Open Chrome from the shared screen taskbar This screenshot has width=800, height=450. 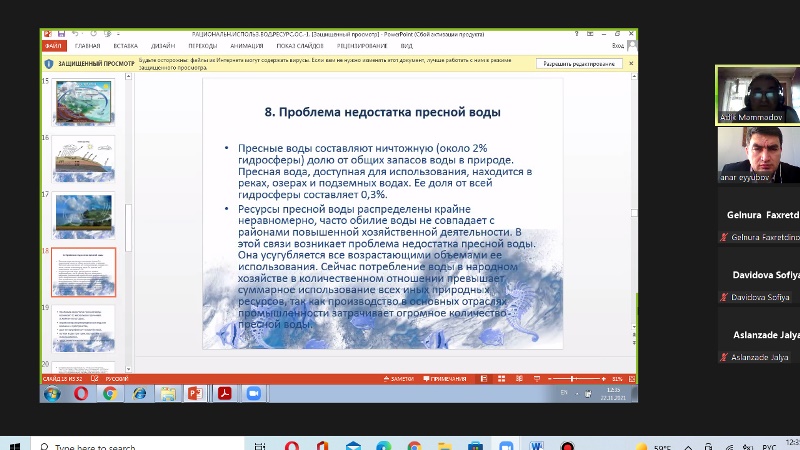click(110, 393)
